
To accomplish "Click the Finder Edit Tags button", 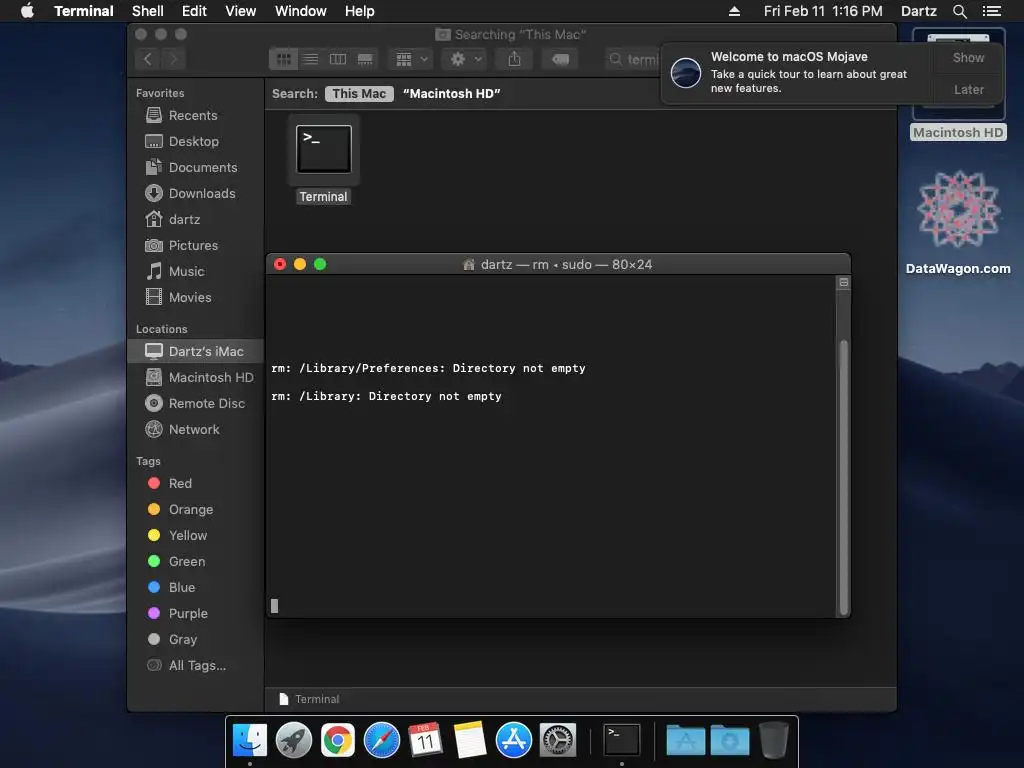I will point(560,59).
